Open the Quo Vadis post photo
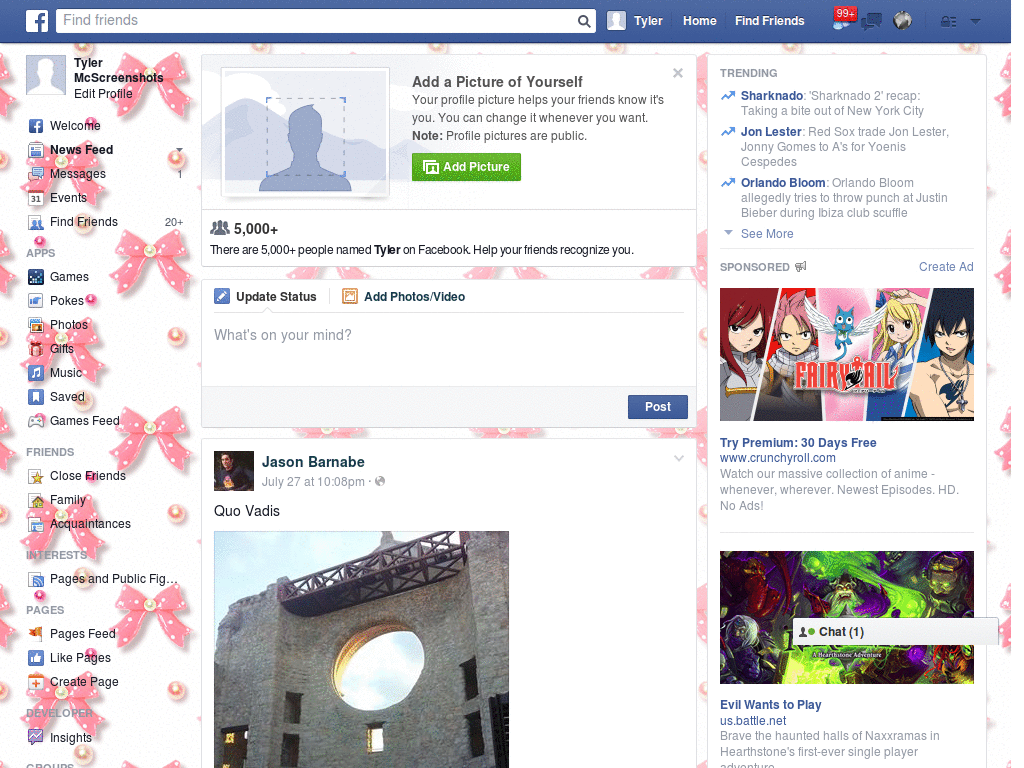 pyautogui.click(x=361, y=649)
